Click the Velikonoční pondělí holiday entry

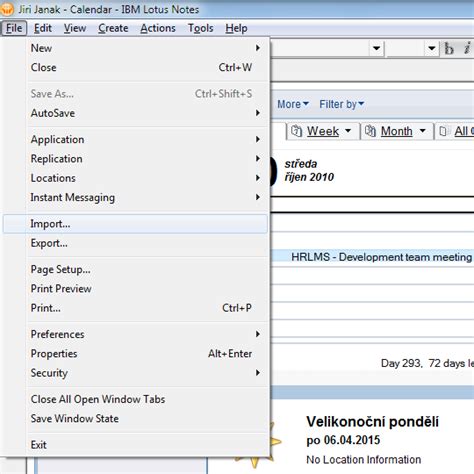coord(372,422)
